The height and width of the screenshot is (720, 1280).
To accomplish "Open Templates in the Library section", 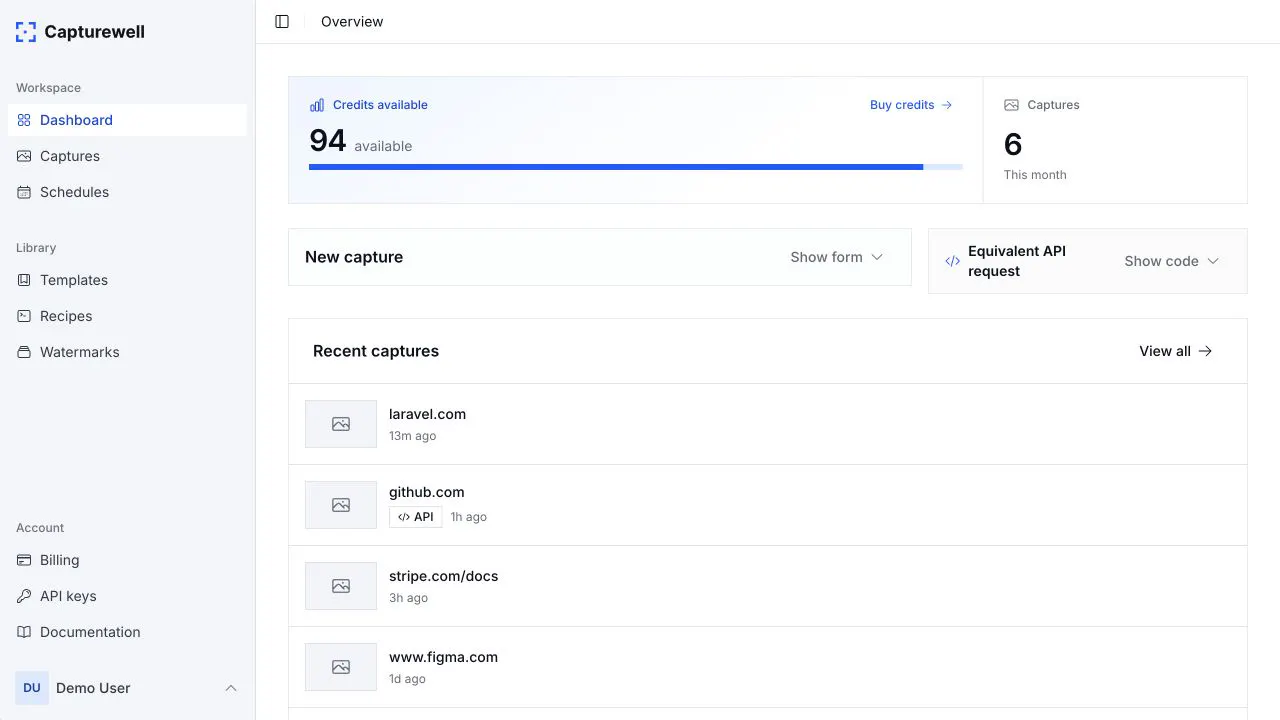I will click(127, 280).
